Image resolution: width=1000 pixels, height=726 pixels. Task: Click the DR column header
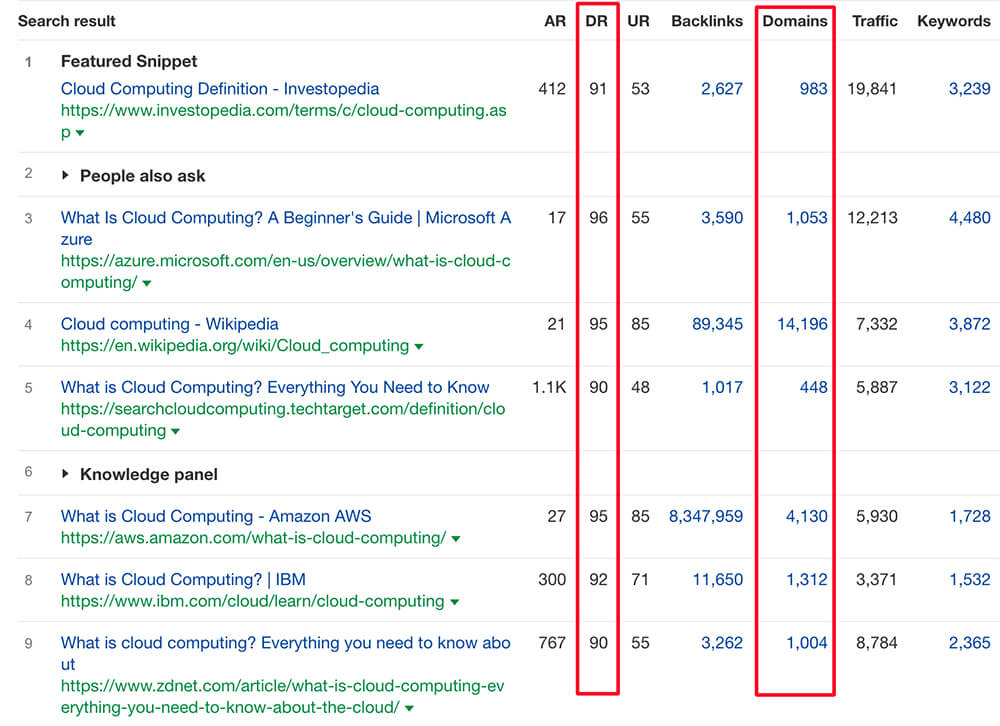click(x=596, y=21)
